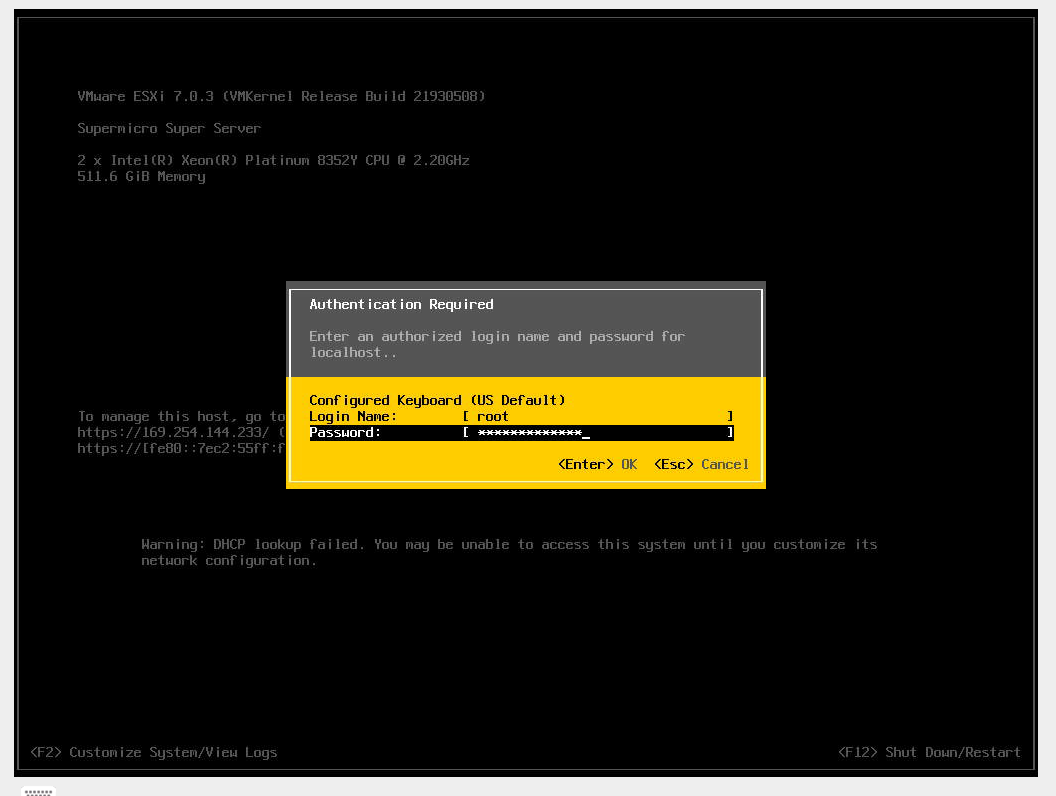1056x796 pixels.
Task: Click the https://[fe80::7ec2:55ff IPv6 URL
Action: click(x=181, y=449)
